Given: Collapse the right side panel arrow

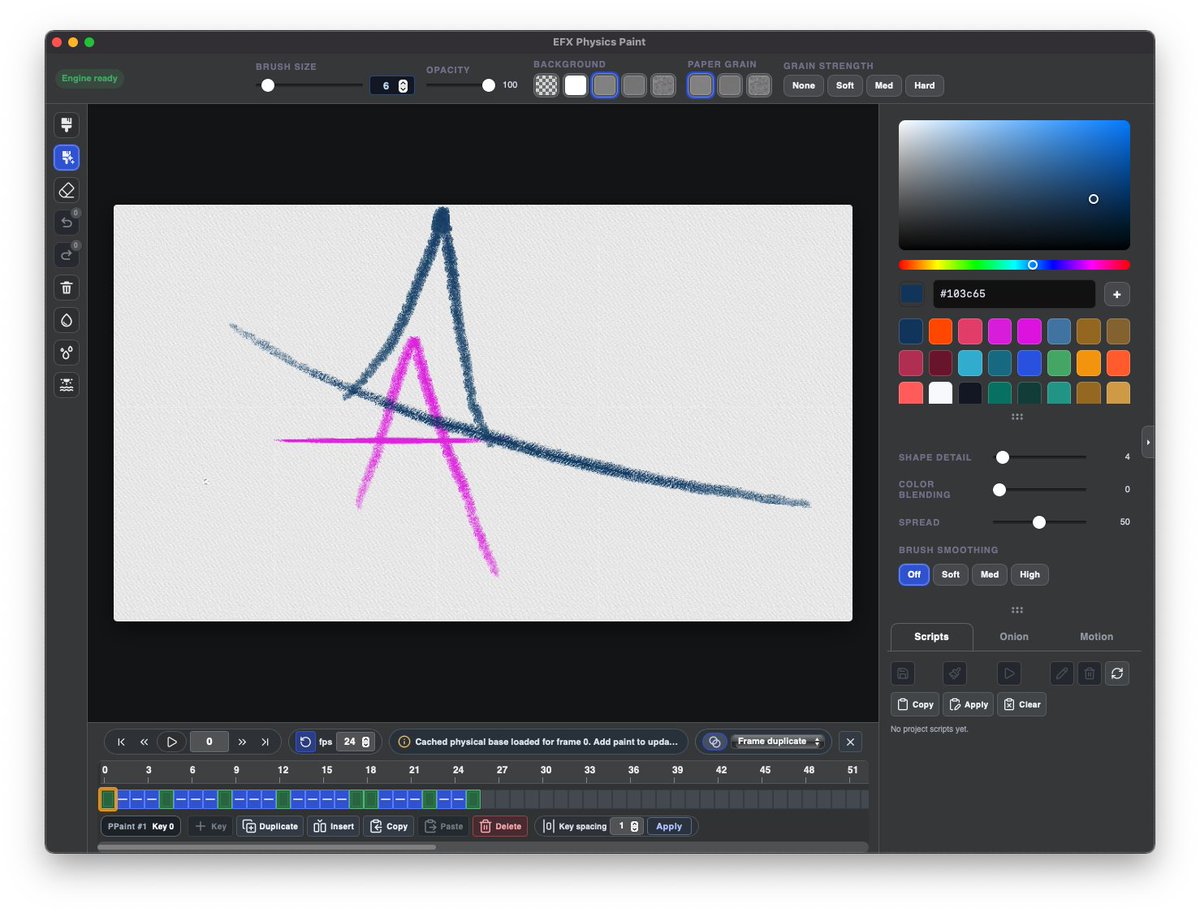Looking at the screenshot, I should point(1148,442).
